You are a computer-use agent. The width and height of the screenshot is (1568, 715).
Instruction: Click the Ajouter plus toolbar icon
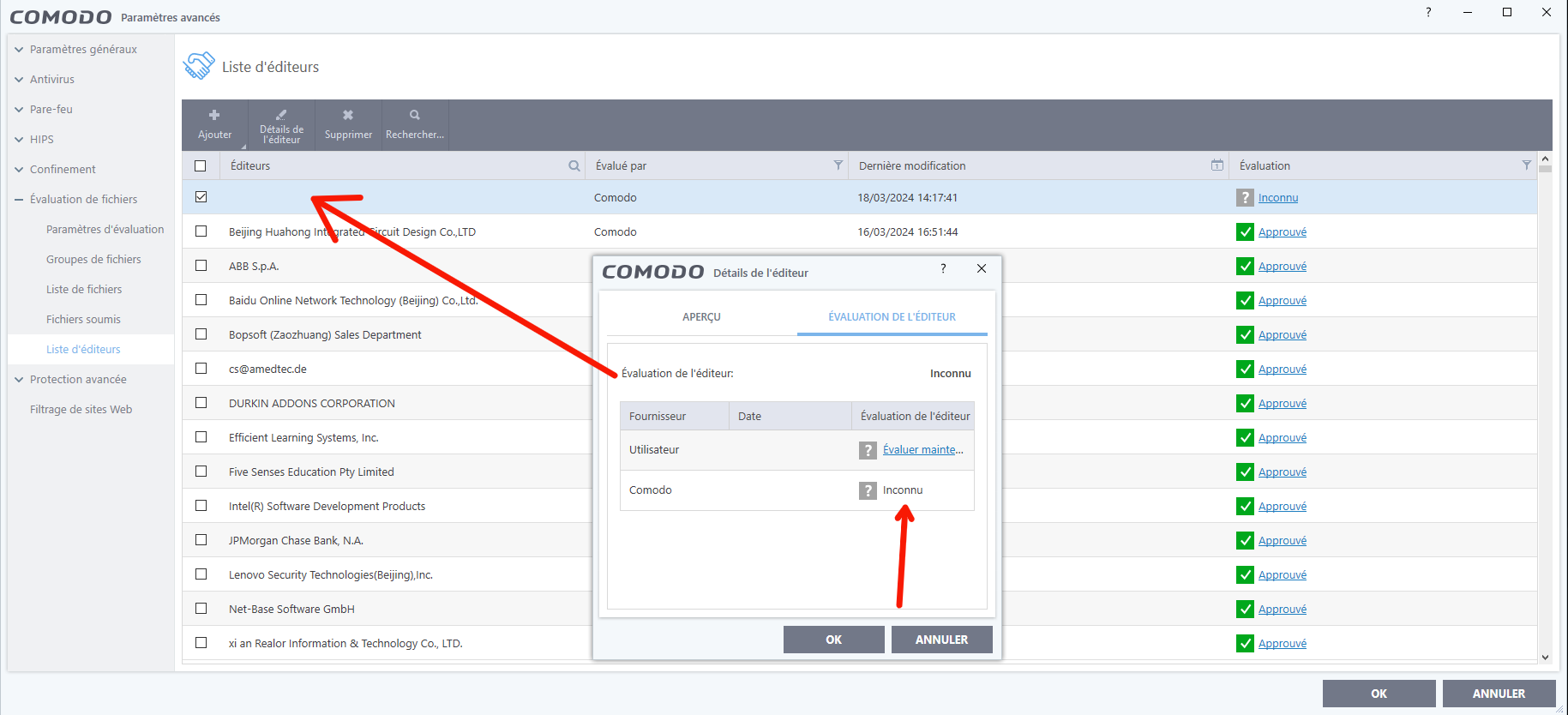click(214, 115)
